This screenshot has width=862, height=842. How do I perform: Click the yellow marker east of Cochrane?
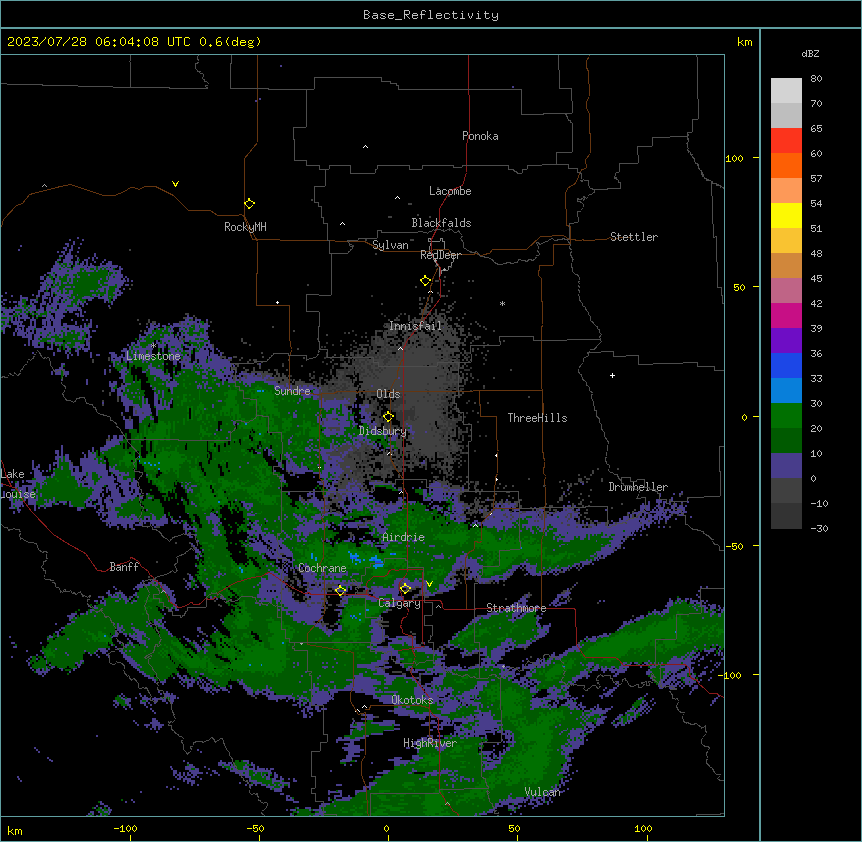click(x=340, y=590)
